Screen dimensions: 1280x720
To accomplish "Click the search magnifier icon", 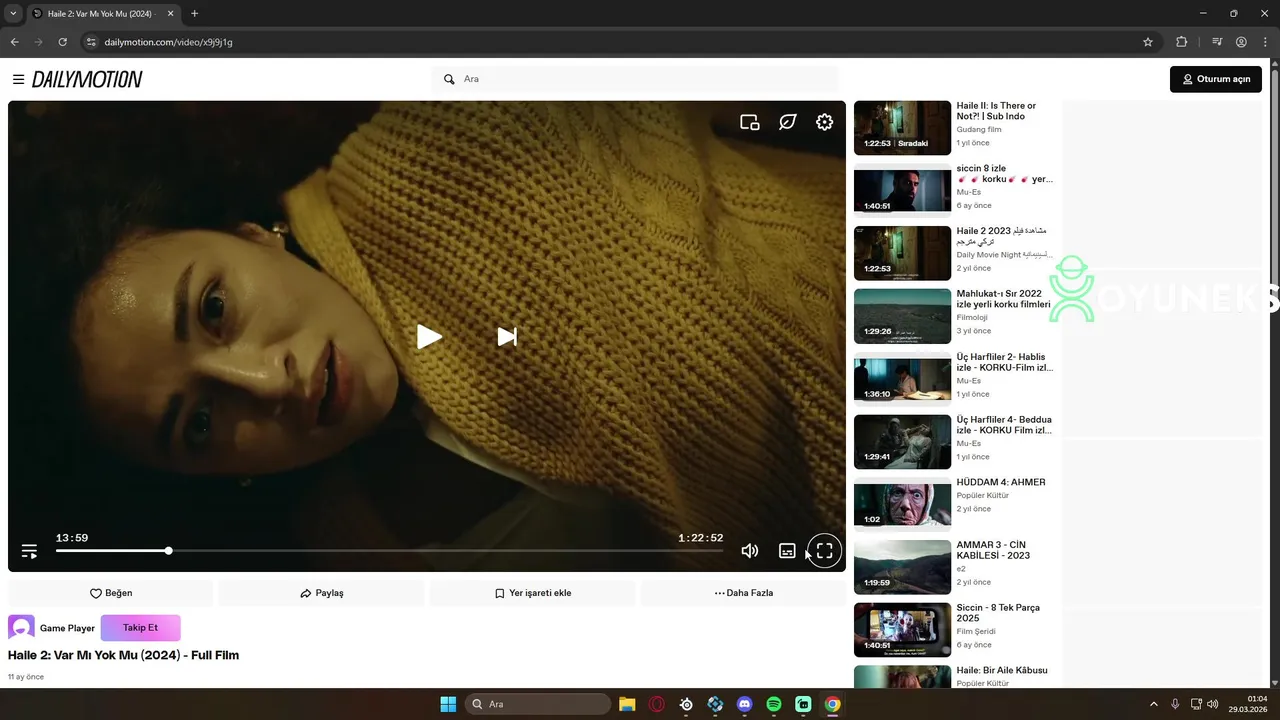I will click(x=449, y=79).
